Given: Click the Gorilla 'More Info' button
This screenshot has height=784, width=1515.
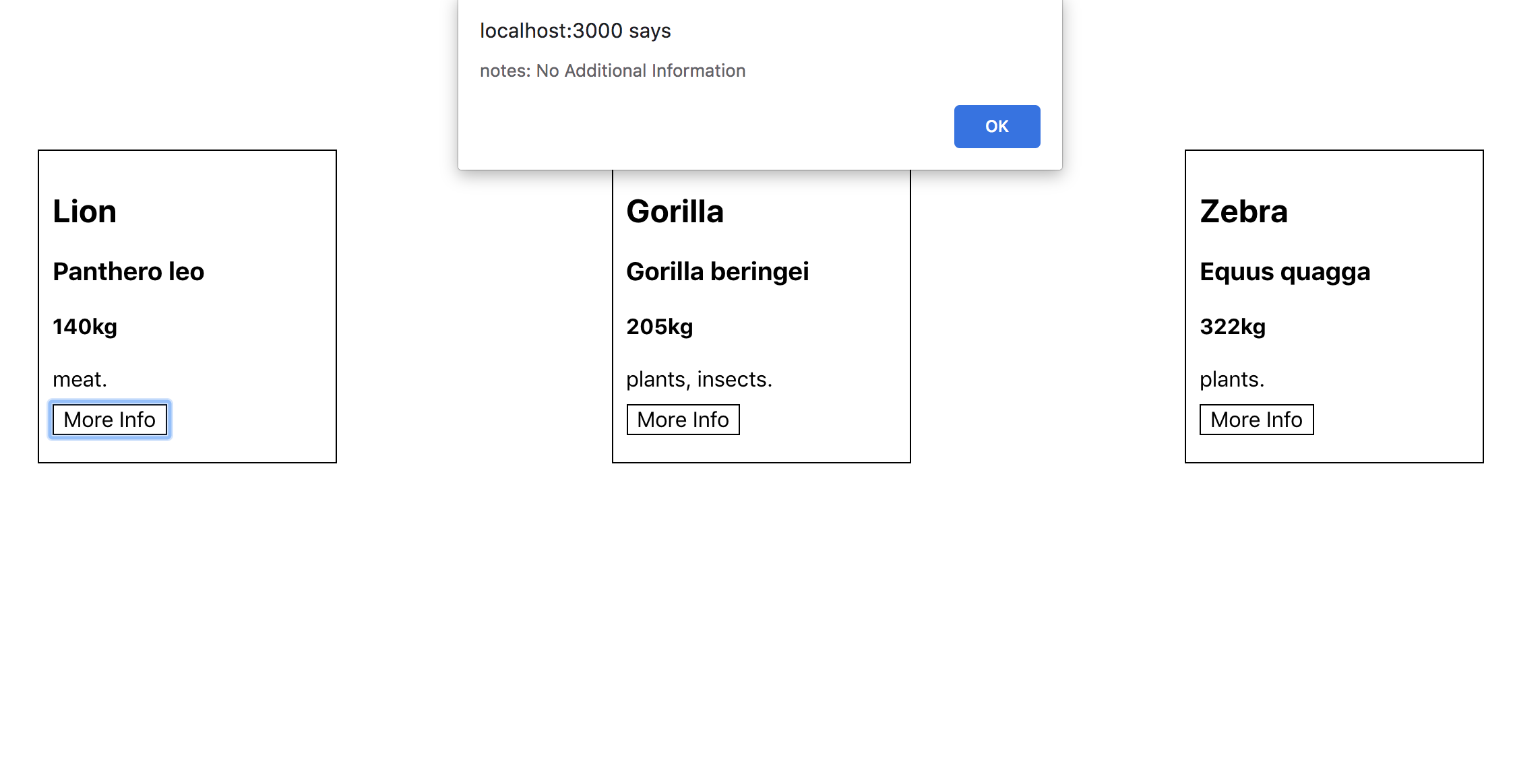Looking at the screenshot, I should [682, 419].
